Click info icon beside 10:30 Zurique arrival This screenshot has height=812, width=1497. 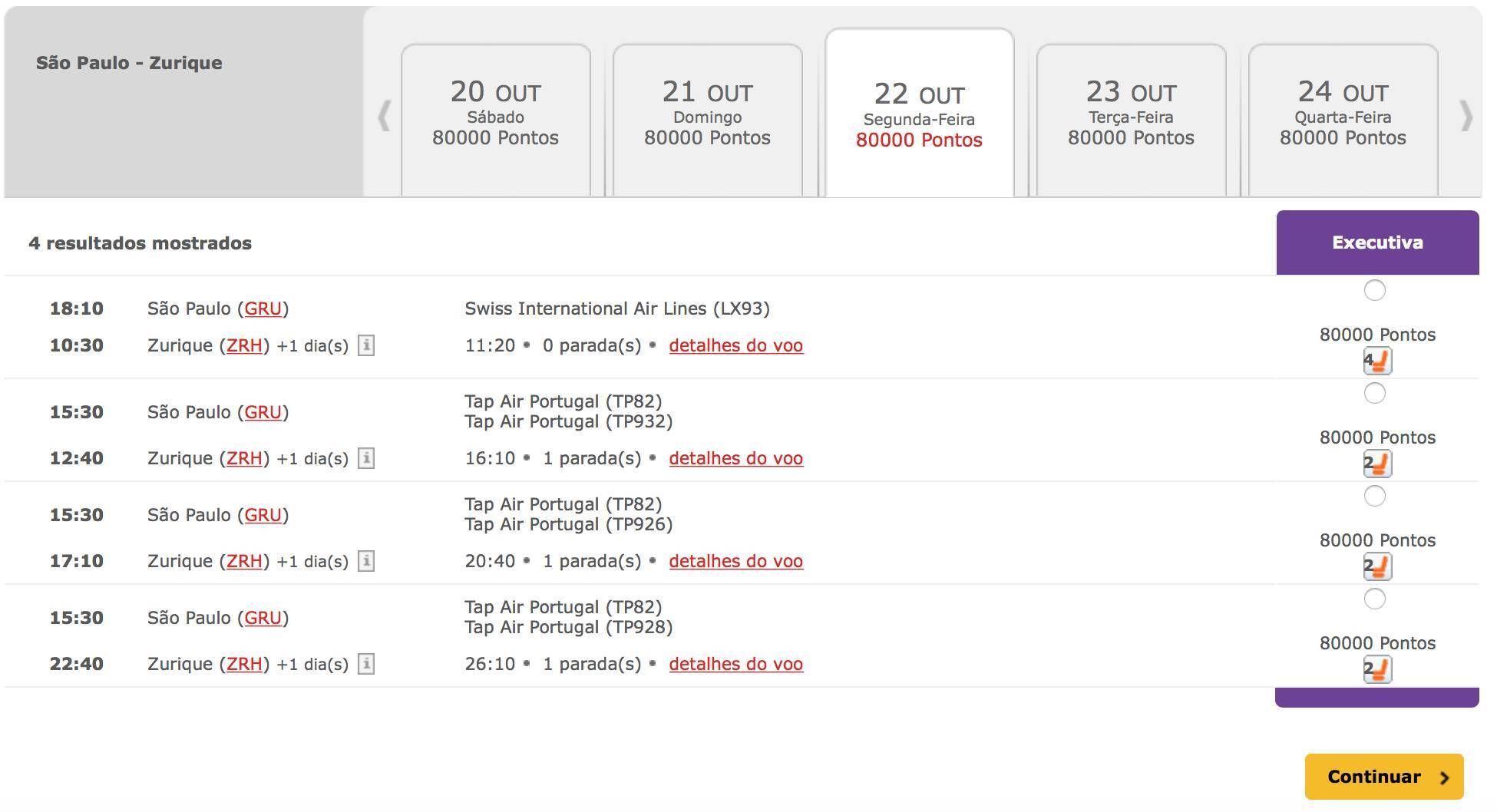point(366,345)
